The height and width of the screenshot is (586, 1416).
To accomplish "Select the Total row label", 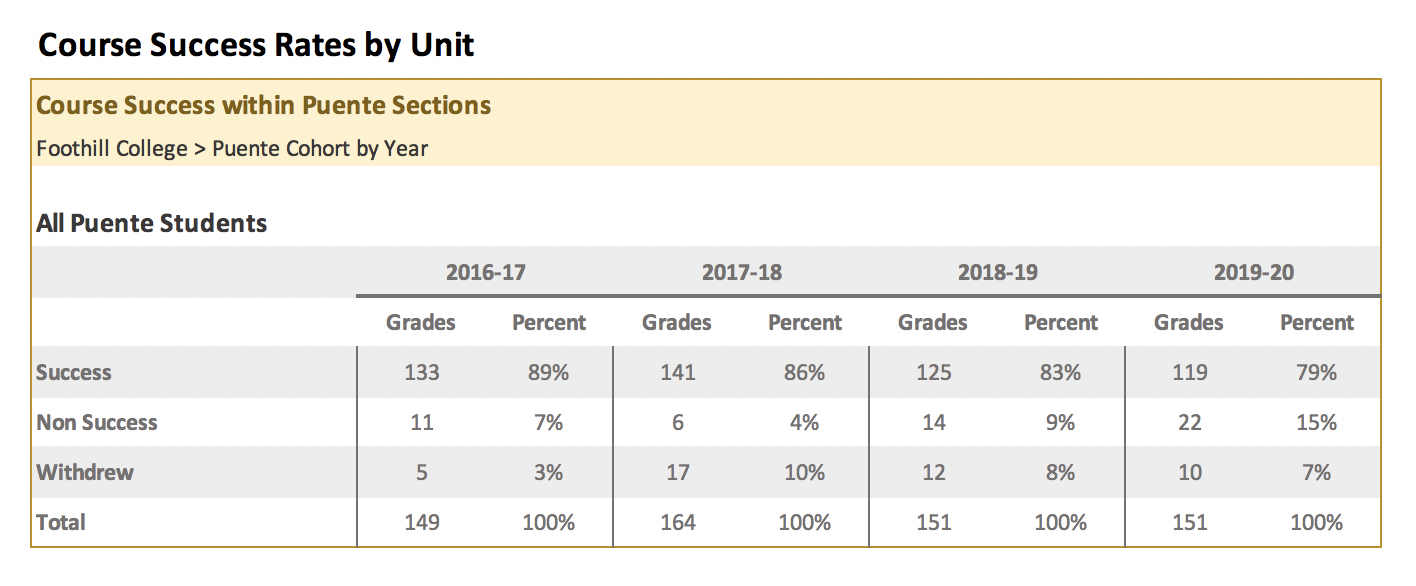I will [61, 522].
